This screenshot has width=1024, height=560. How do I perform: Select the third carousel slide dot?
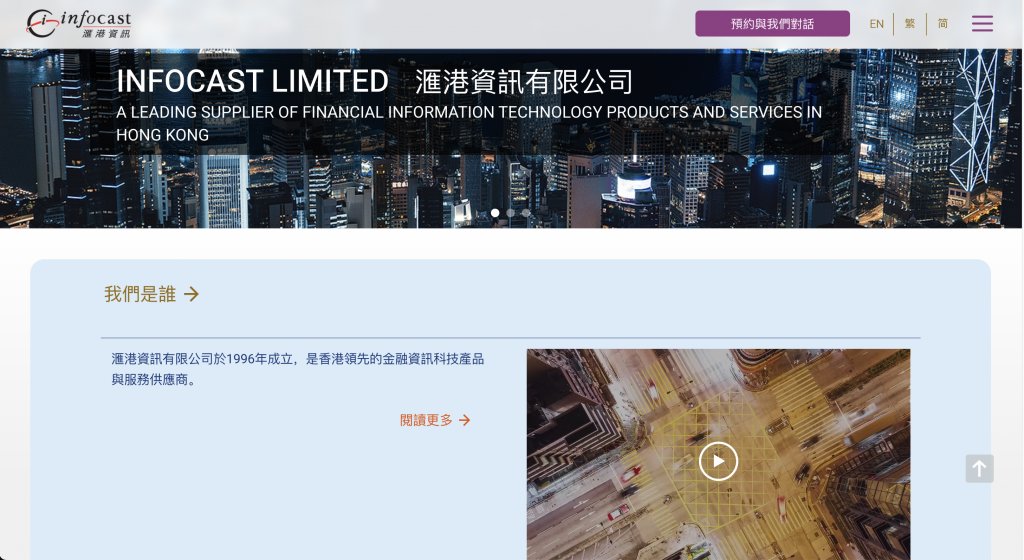526,213
